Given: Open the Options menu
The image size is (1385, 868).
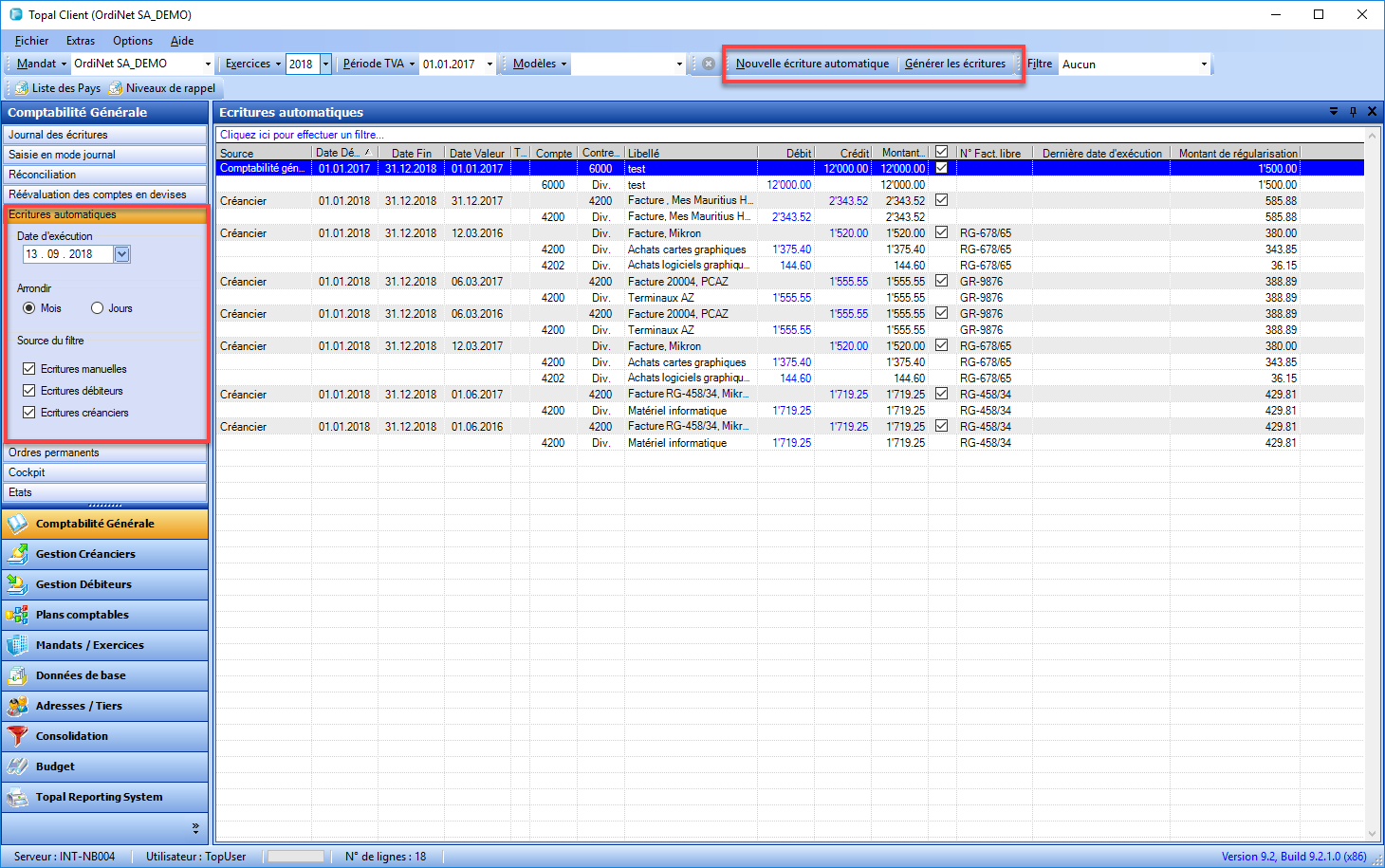Looking at the screenshot, I should click(133, 41).
